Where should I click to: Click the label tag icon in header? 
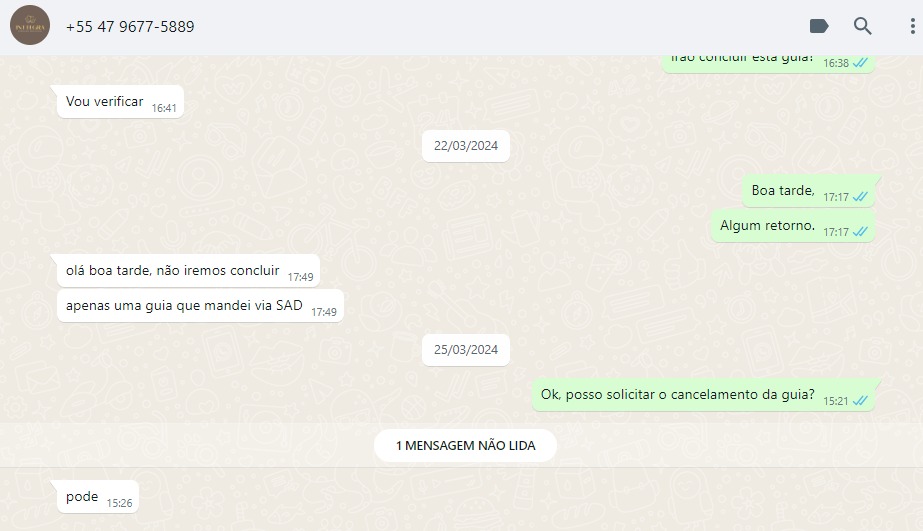click(x=819, y=26)
